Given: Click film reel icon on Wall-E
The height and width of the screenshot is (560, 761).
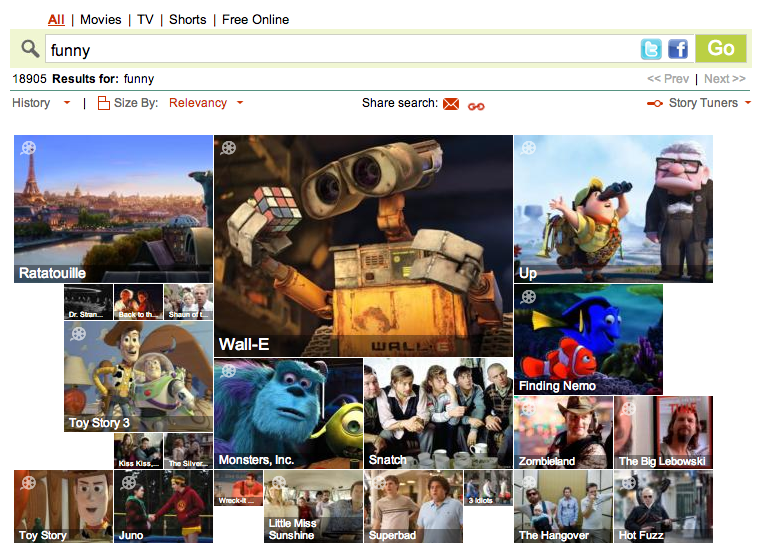Looking at the screenshot, I should point(228,148).
